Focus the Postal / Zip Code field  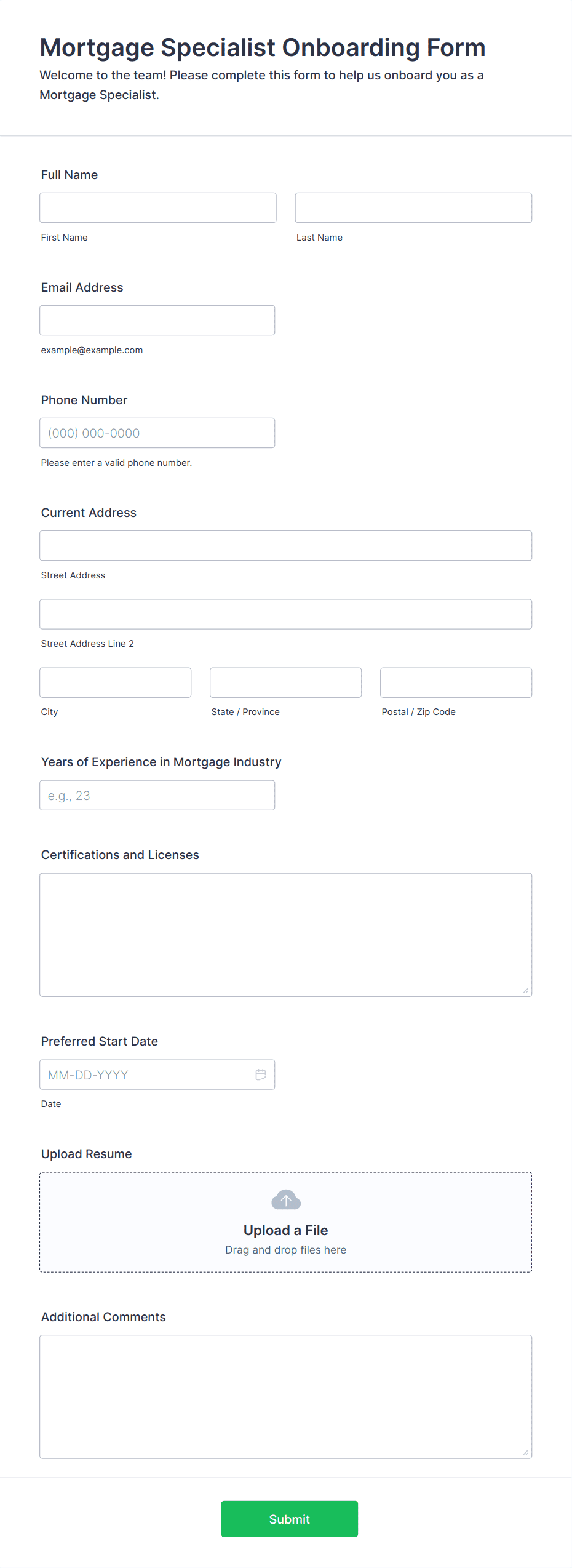pos(456,682)
